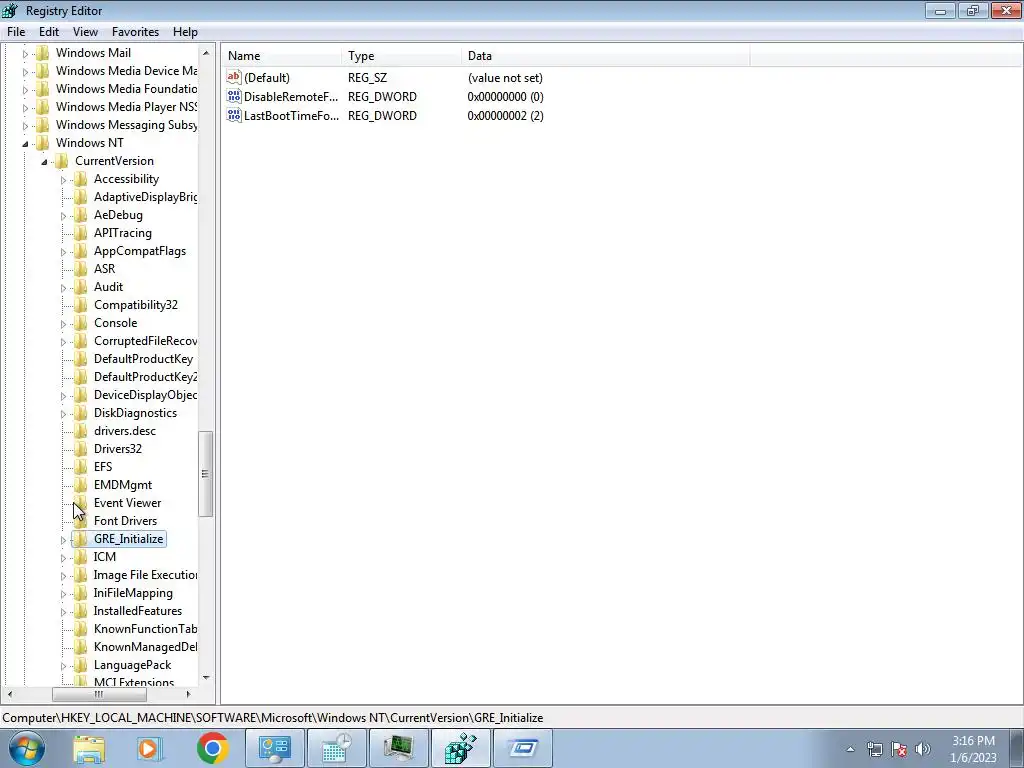Expand the Audit key
1024x768 pixels.
(x=63, y=287)
